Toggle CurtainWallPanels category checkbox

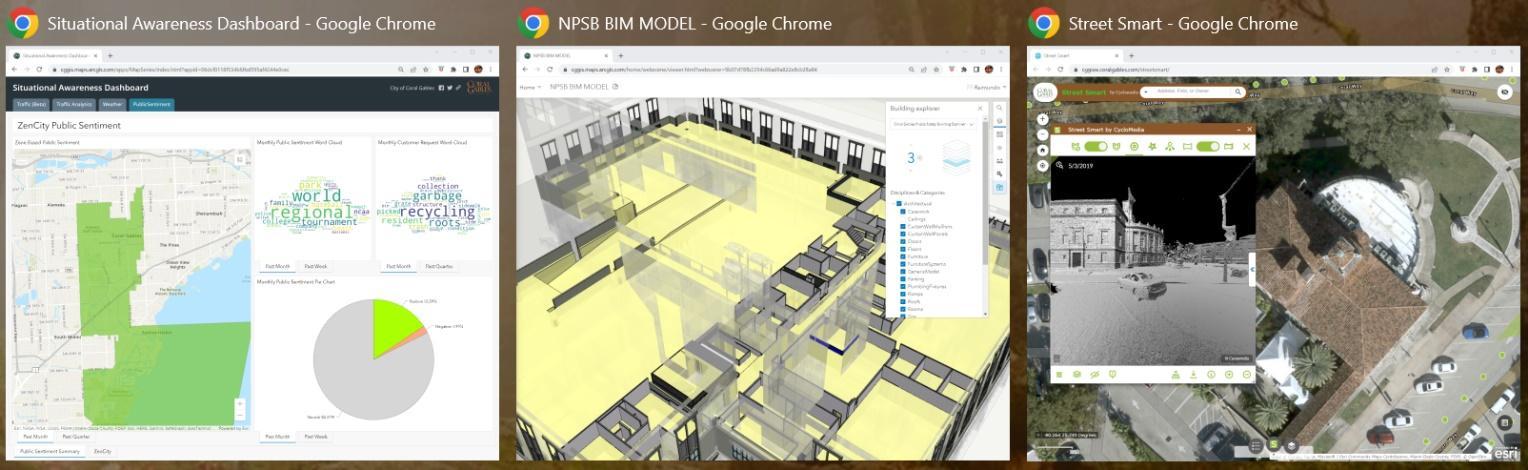(903, 234)
